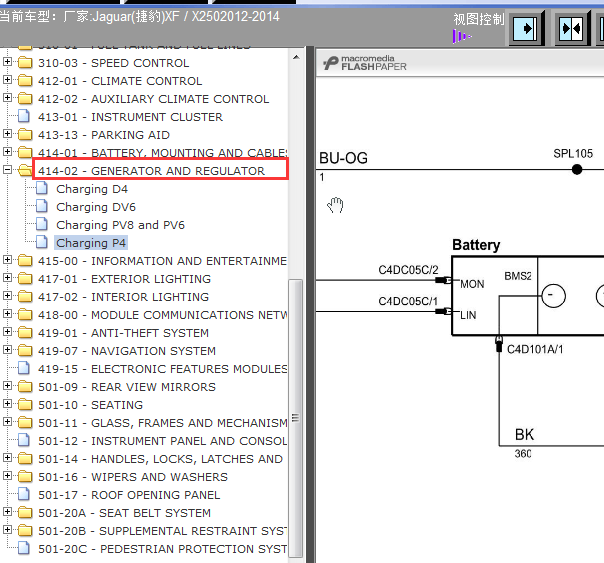Click the Charging D4 page icon

click(x=42, y=189)
